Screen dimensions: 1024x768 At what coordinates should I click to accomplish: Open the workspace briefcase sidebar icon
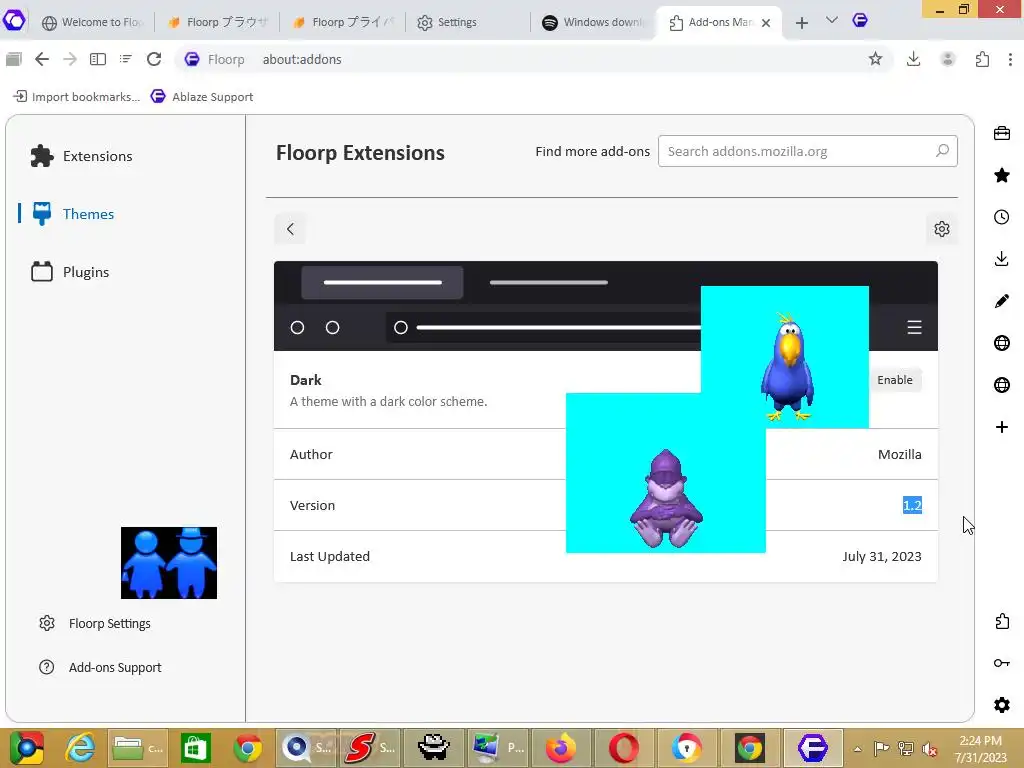pos(1002,133)
